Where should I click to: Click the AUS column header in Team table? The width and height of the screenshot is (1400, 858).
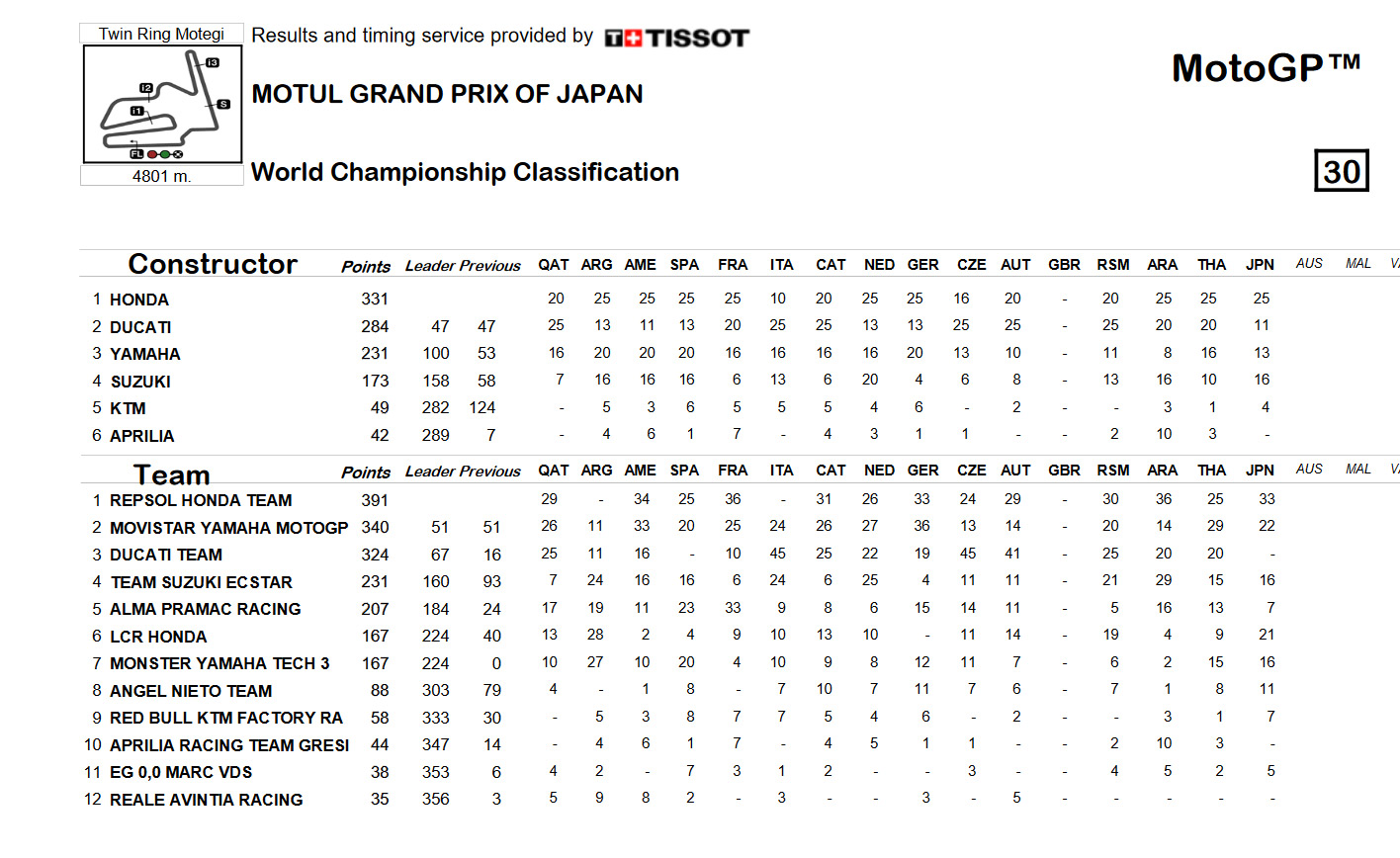tap(1309, 469)
